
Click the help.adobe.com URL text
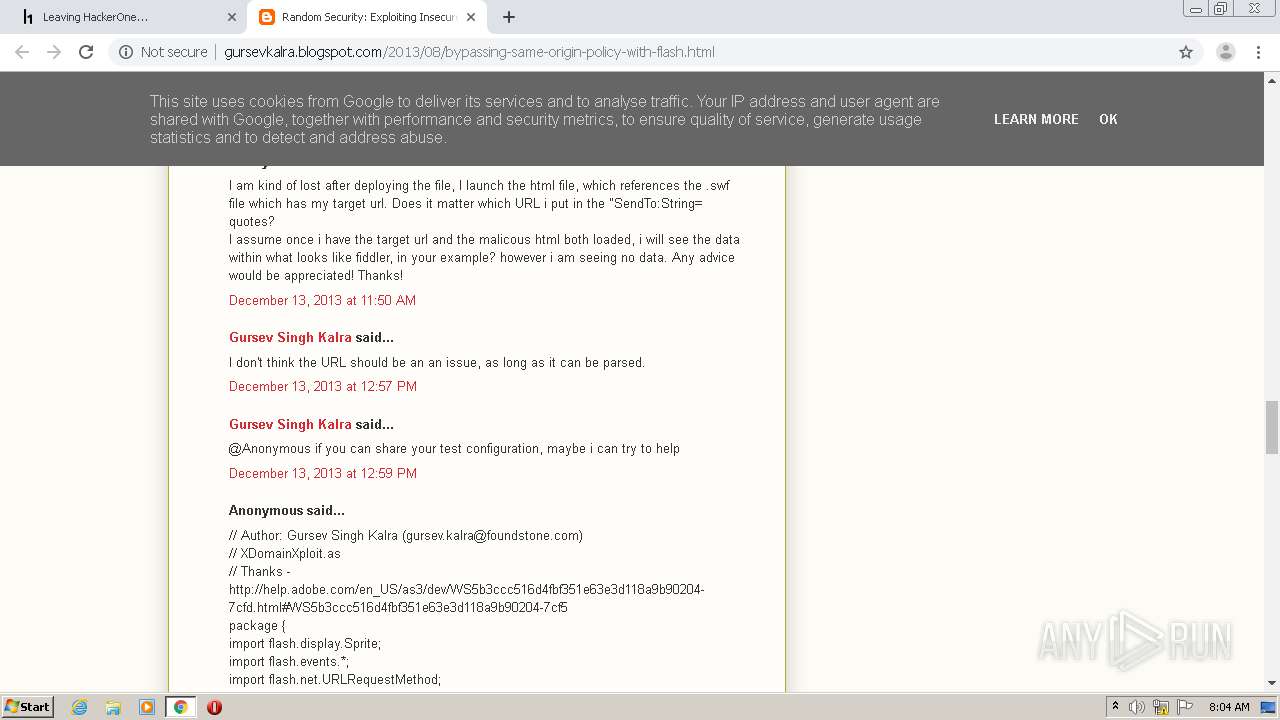[467, 598]
